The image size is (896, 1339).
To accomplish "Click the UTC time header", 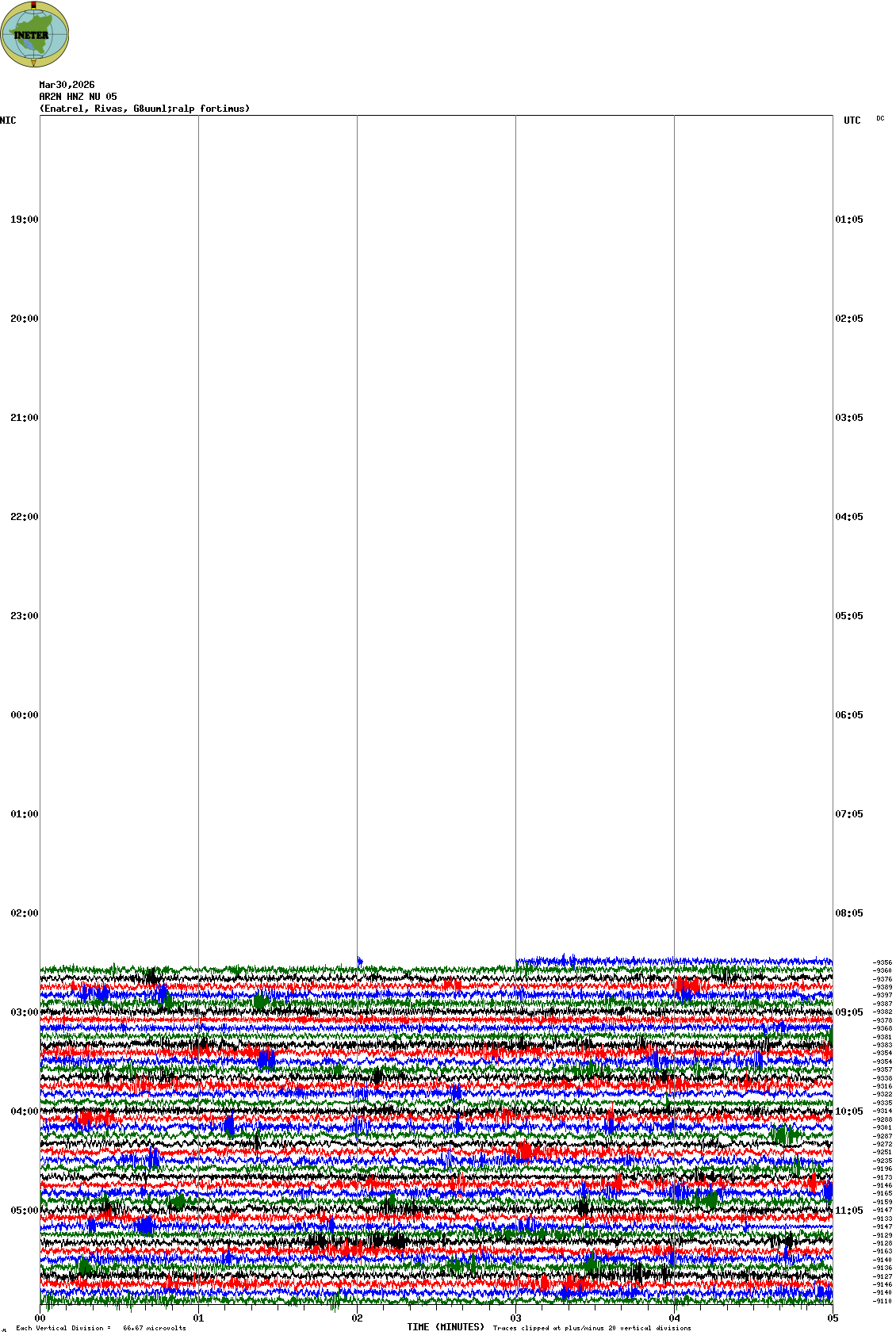I will click(852, 121).
